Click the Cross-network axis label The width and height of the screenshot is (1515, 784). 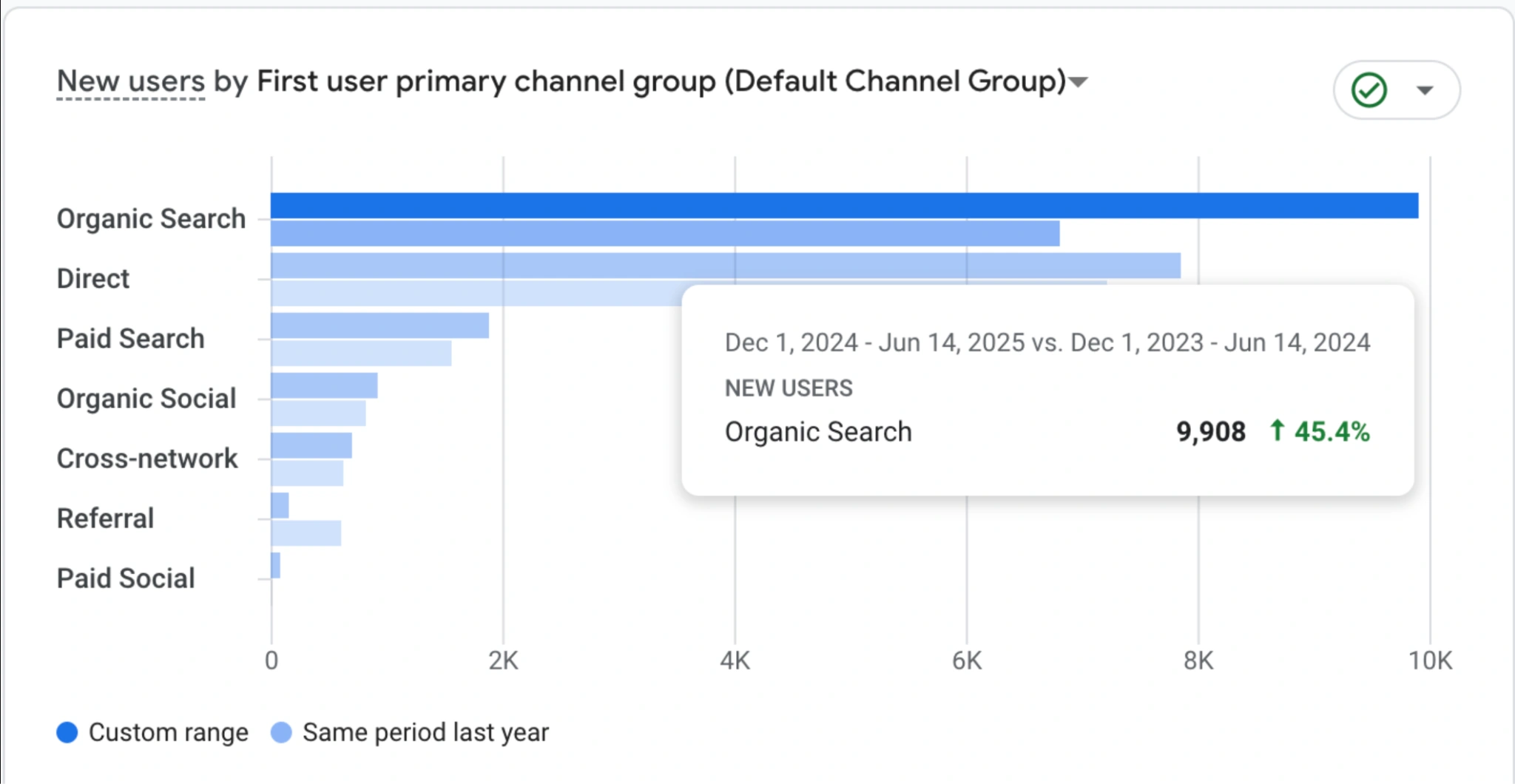[x=147, y=459]
